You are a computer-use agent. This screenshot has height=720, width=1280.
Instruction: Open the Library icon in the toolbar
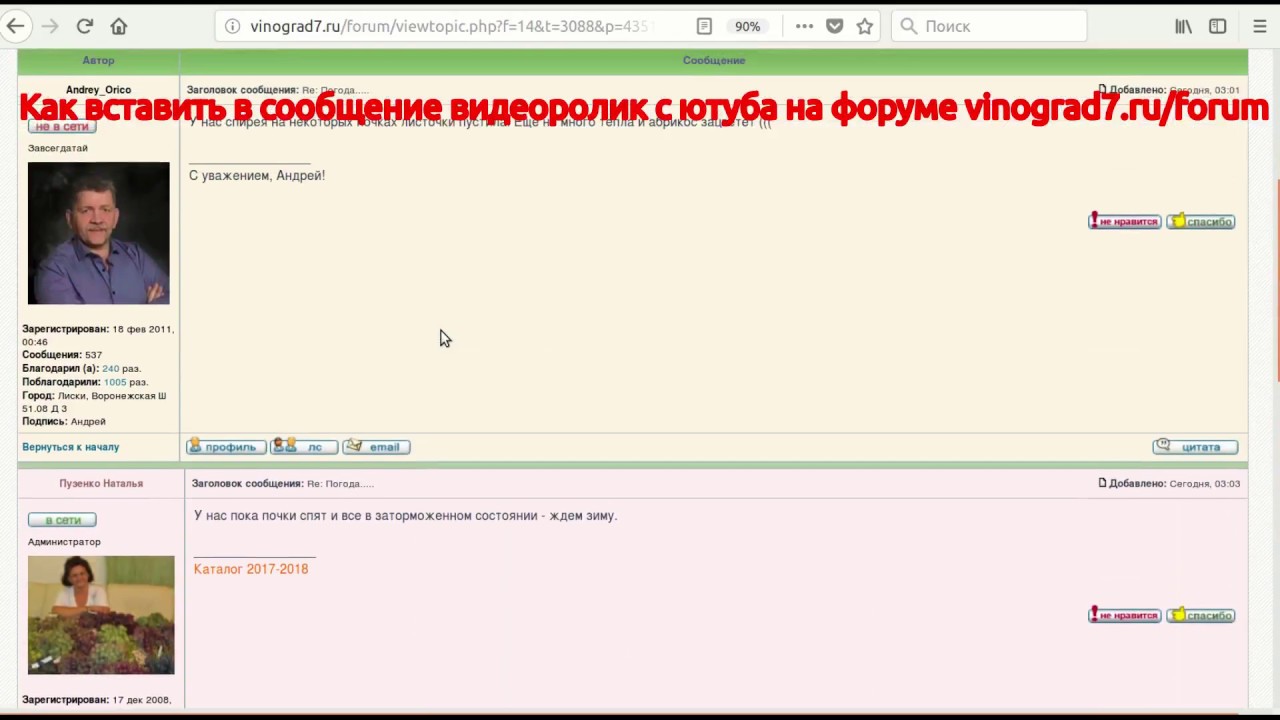[1183, 27]
